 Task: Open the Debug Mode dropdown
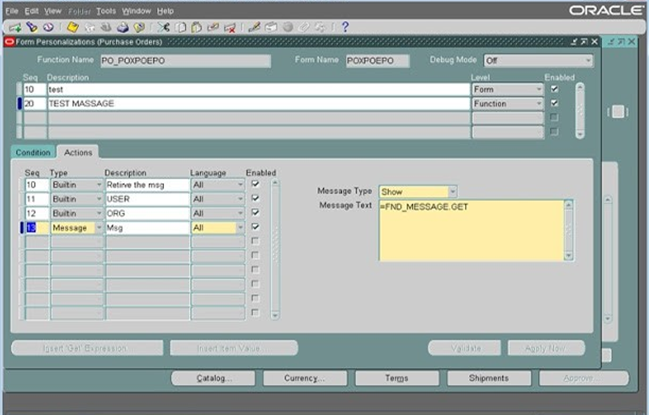coord(588,61)
